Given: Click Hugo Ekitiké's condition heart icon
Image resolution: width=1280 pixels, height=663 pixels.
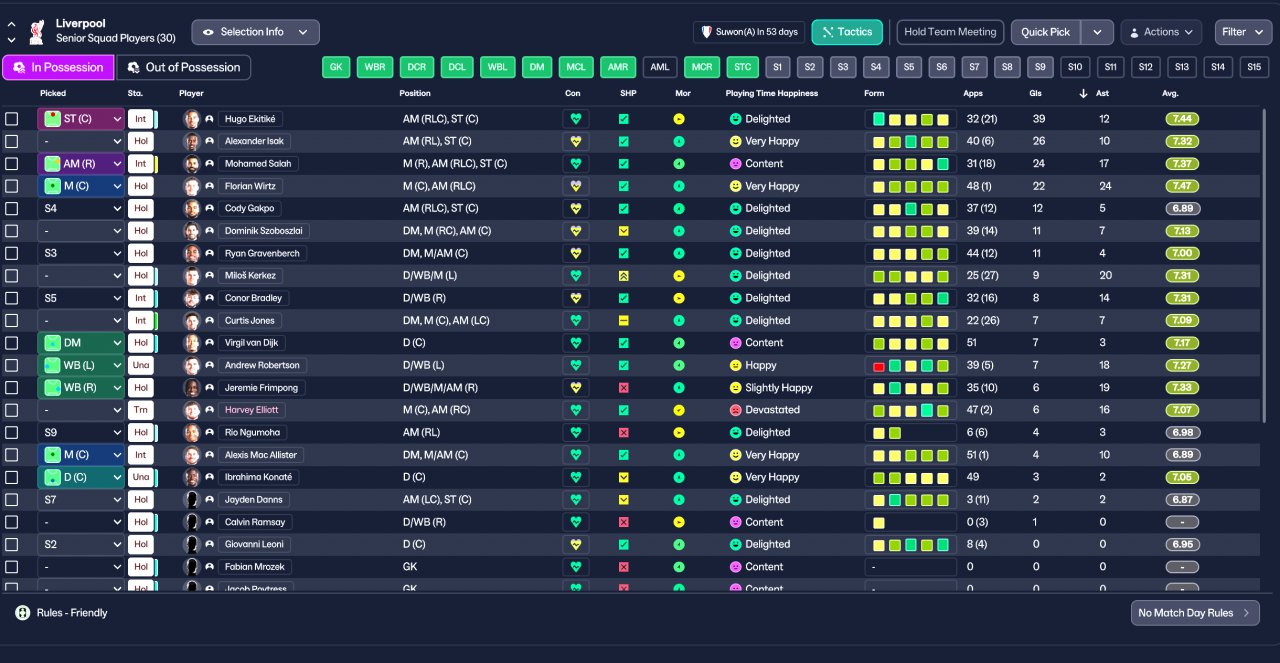Looking at the screenshot, I should [575, 119].
